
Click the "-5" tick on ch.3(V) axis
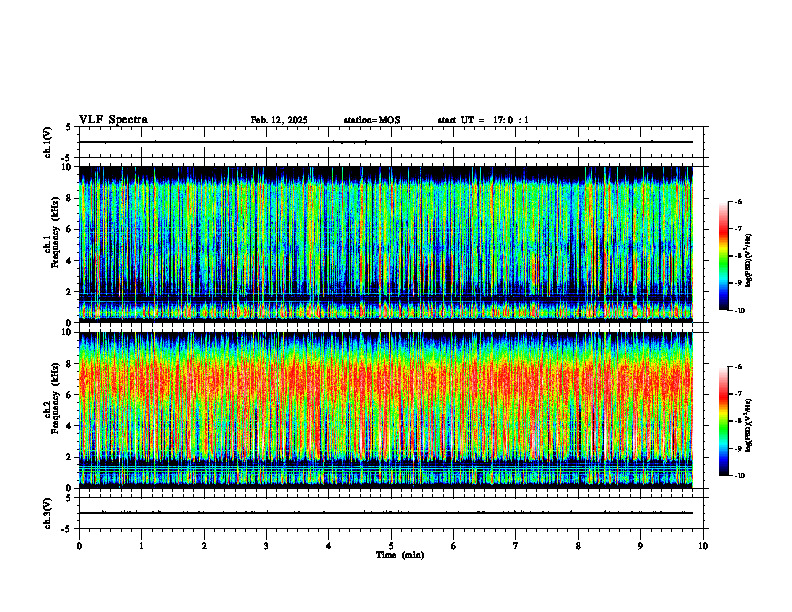point(66,529)
